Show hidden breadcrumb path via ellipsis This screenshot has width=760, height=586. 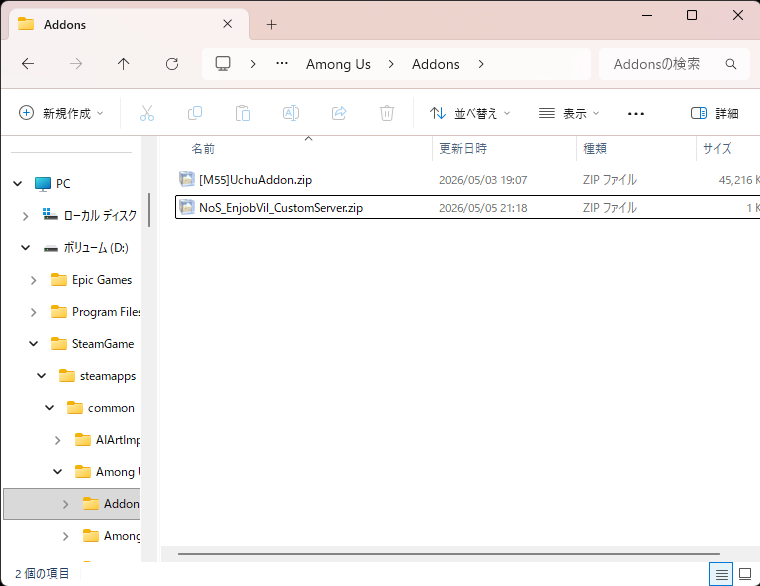pos(282,63)
